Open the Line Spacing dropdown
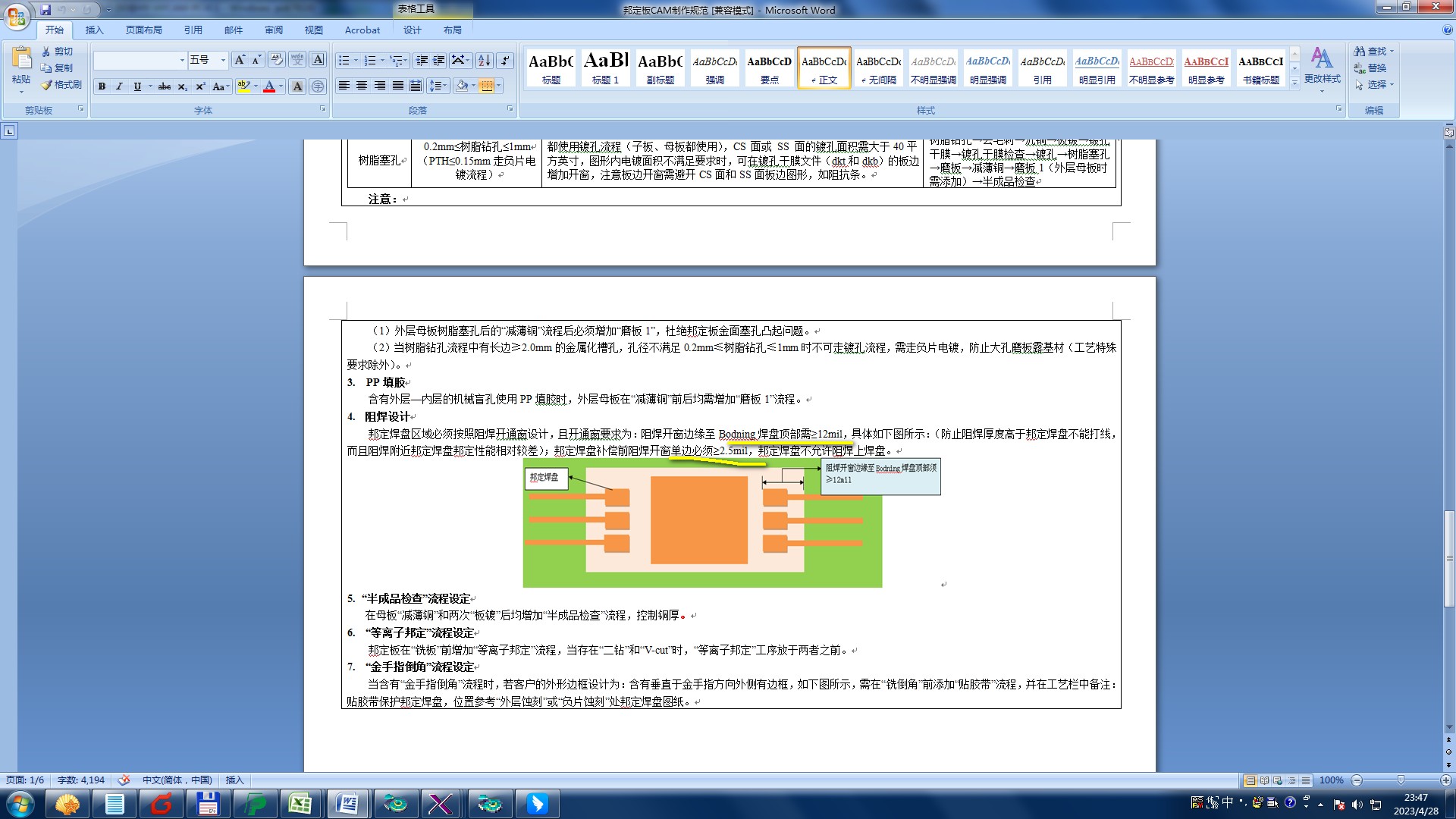This screenshot has height=819, width=1456. click(x=438, y=86)
